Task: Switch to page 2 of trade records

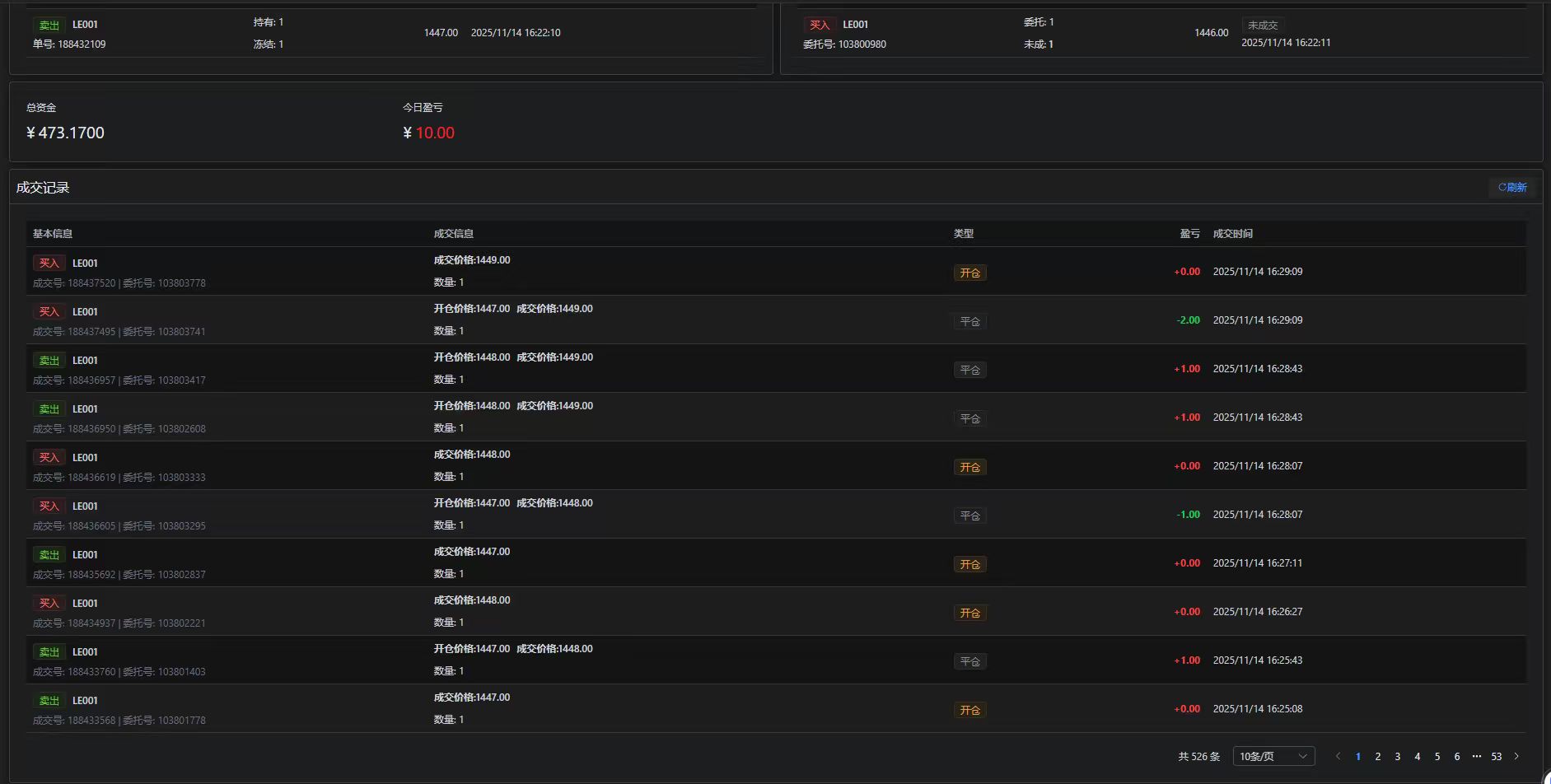Action: (x=1377, y=756)
